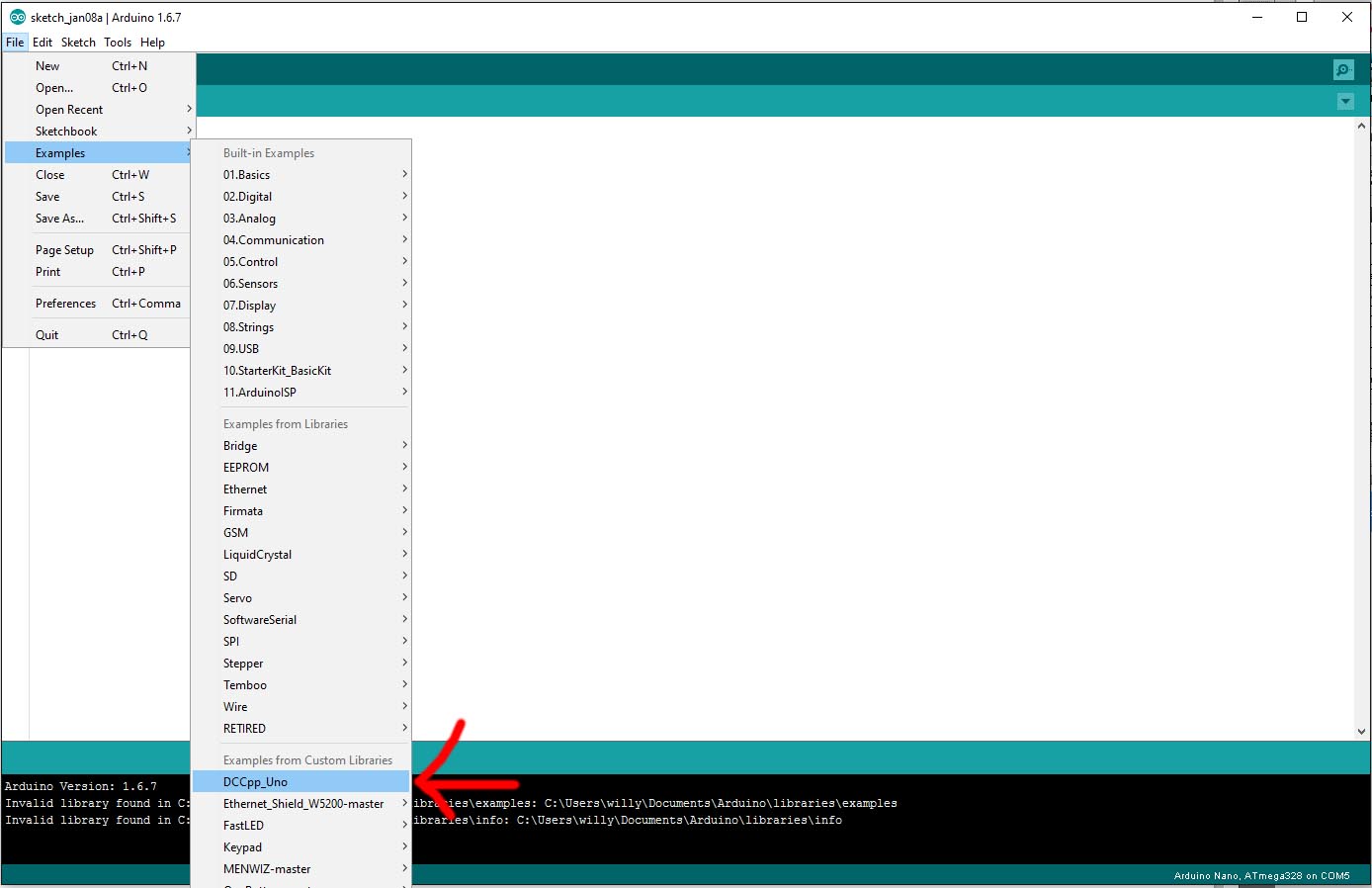Choose Save As... in the File menu
The width and height of the screenshot is (1372, 888).
click(x=99, y=219)
